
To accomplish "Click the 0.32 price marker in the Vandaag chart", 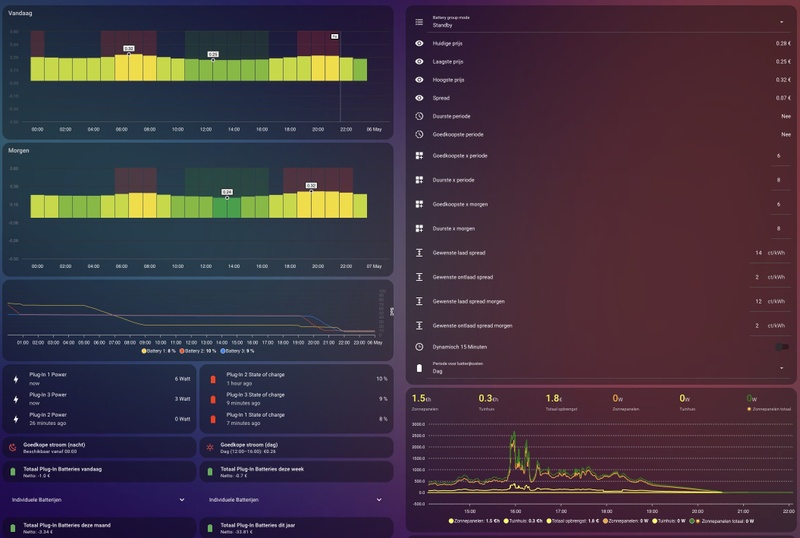I will tap(129, 48).
